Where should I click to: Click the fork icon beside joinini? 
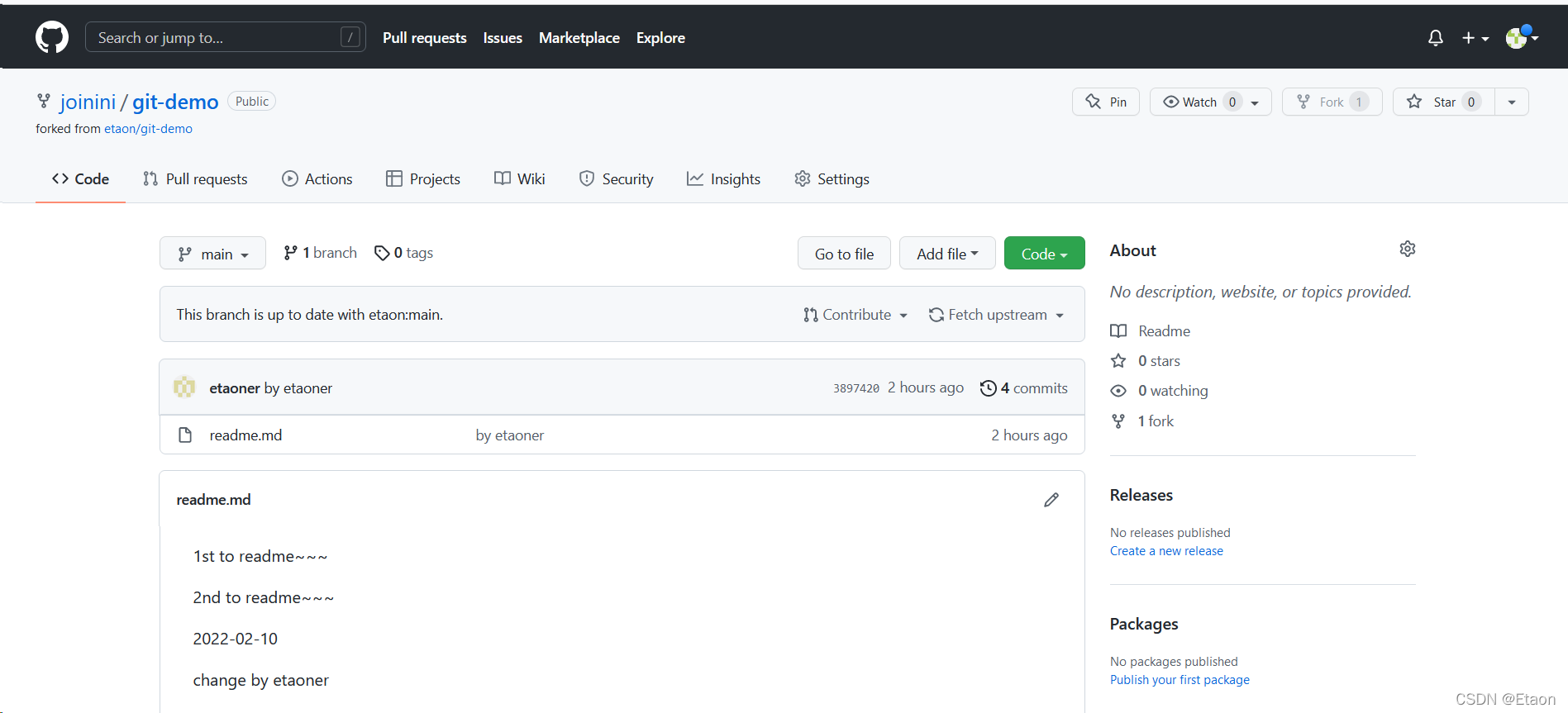[44, 101]
